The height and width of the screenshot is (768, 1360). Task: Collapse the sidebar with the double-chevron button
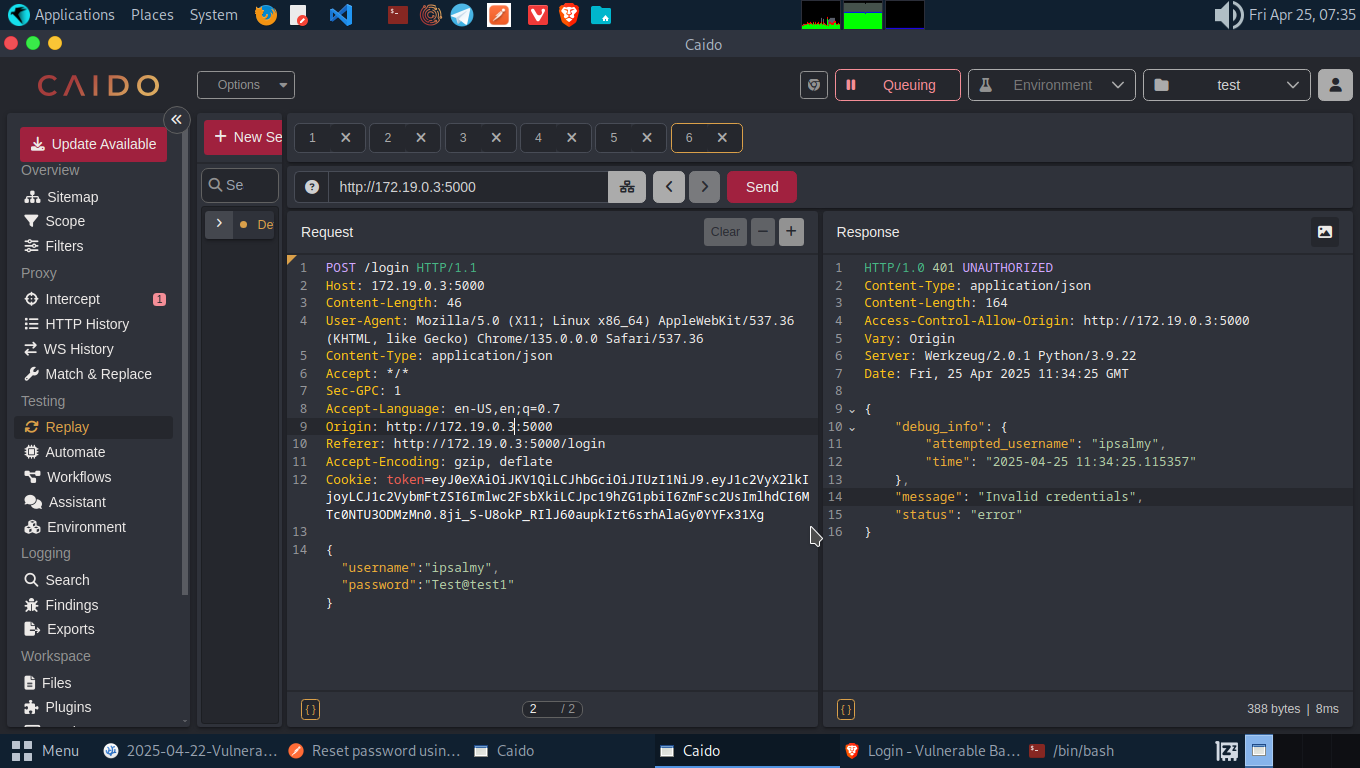click(177, 120)
